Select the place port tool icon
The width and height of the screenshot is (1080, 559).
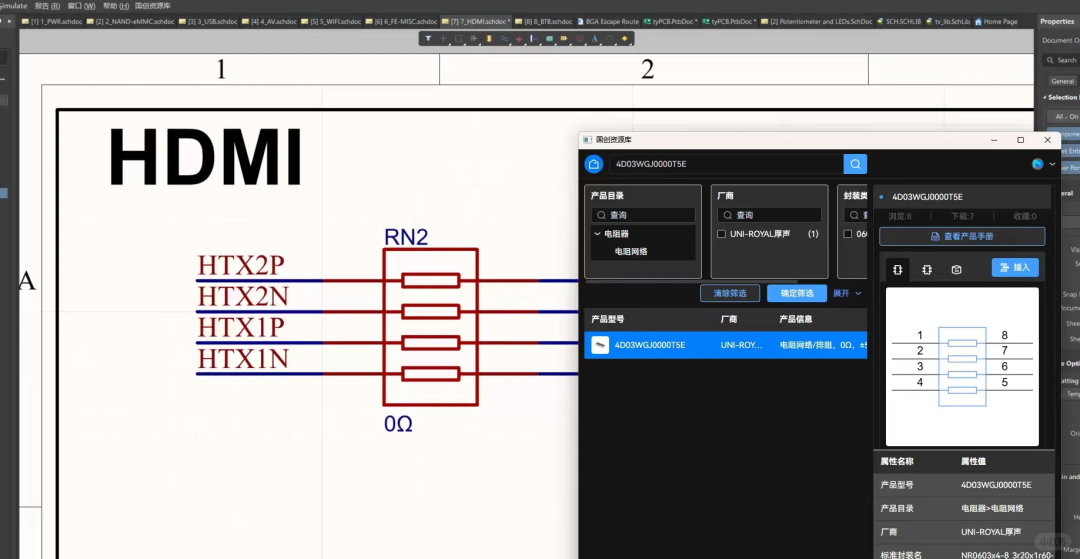tap(564, 39)
